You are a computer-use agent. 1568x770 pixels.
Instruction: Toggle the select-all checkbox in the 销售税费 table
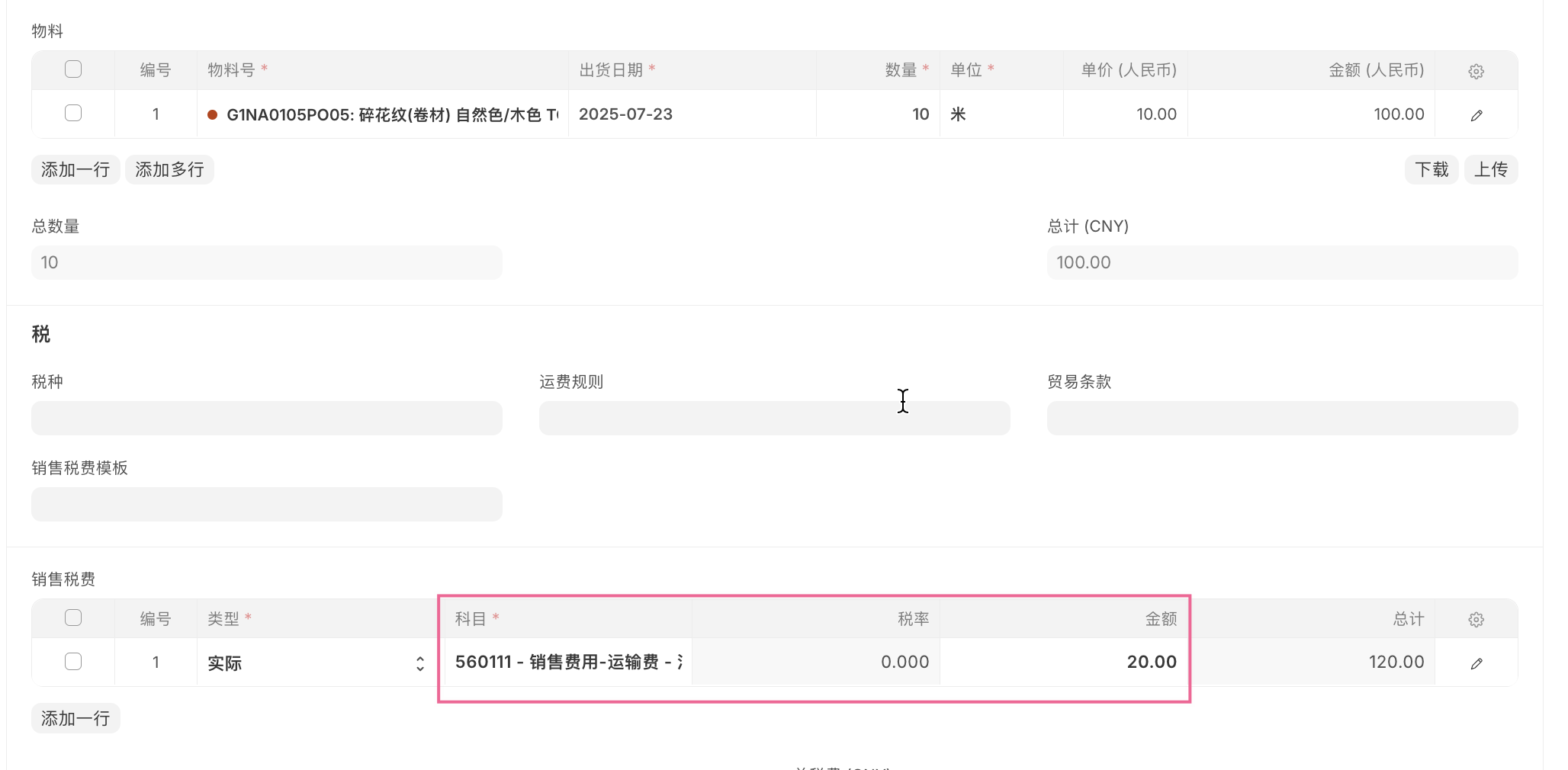(x=72, y=618)
